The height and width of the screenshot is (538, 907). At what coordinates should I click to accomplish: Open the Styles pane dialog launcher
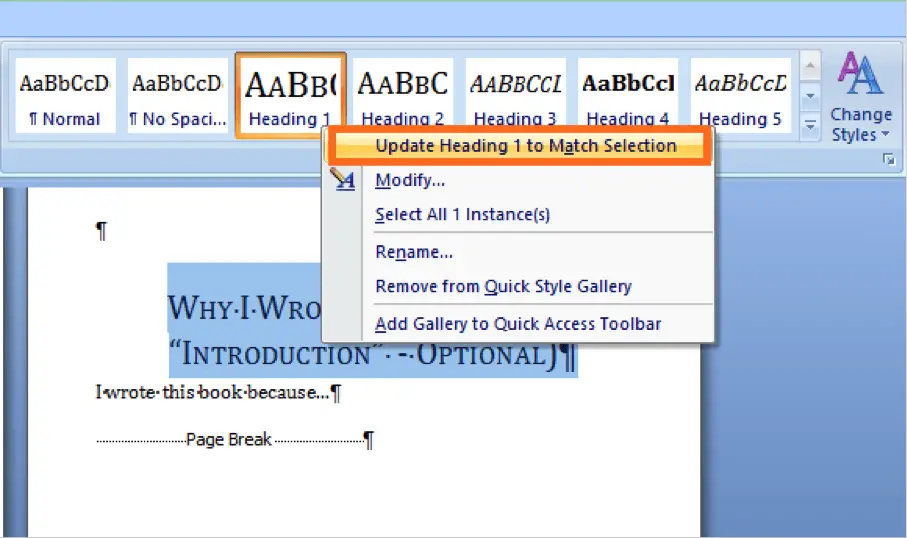889,160
